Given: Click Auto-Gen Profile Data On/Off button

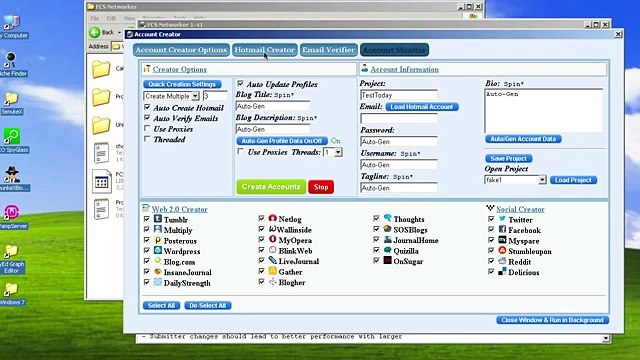Looking at the screenshot, I should pyautogui.click(x=282, y=141).
